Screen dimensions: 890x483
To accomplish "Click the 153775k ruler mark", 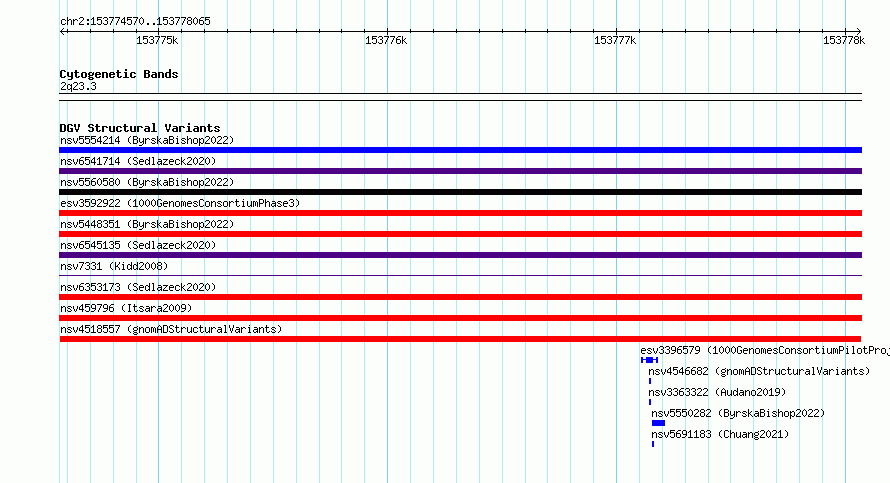I will (x=157, y=40).
